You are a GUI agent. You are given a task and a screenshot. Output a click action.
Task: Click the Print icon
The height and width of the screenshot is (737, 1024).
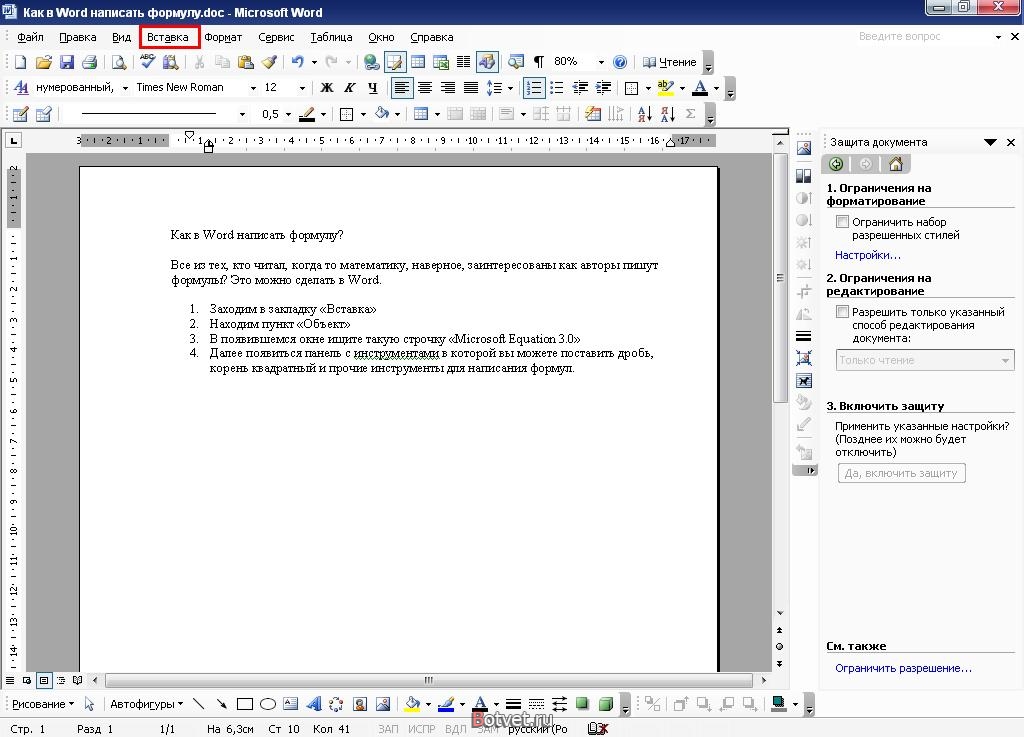pos(89,62)
